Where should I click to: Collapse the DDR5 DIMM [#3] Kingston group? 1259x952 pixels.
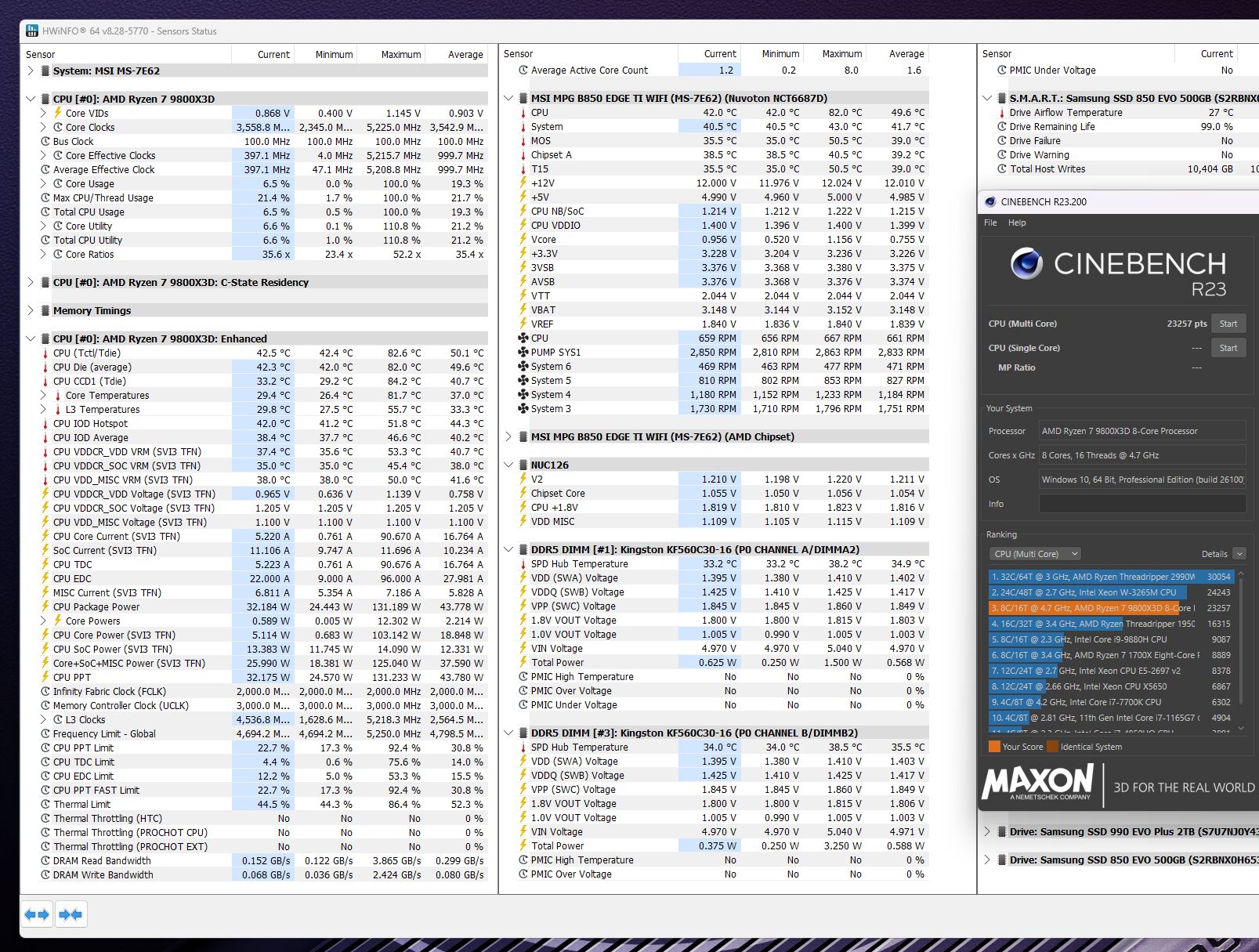point(508,733)
